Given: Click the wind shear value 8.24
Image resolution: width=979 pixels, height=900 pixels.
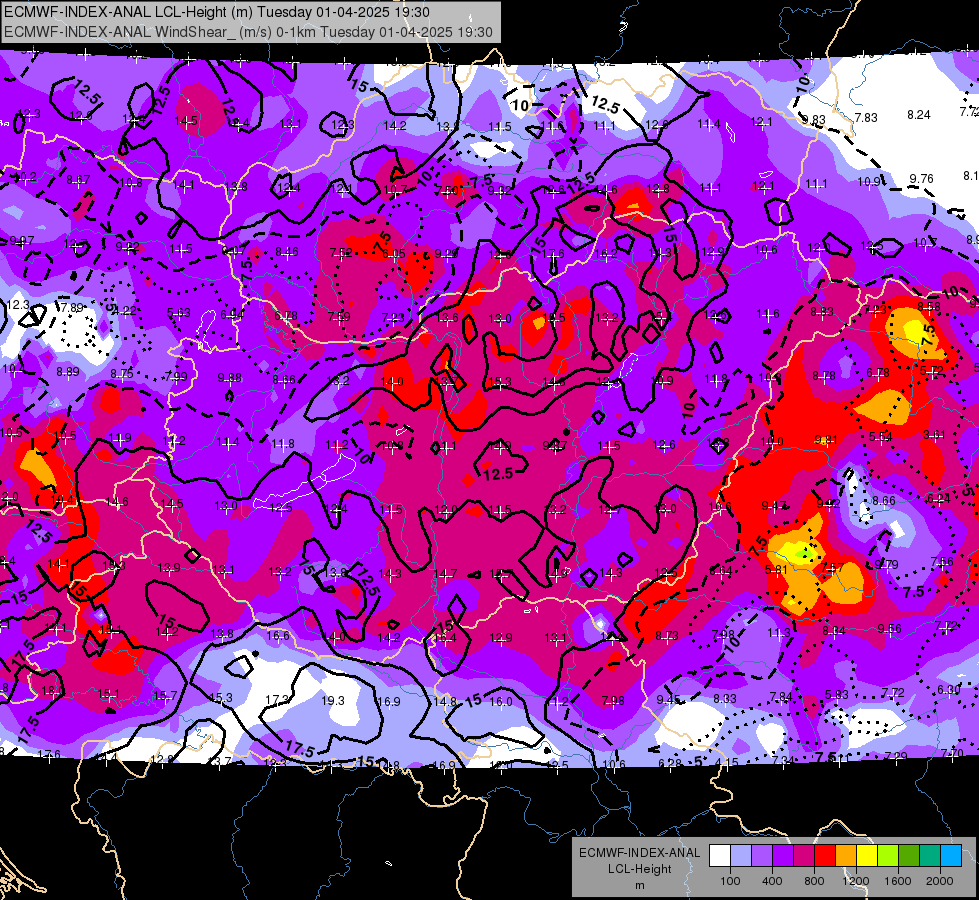Looking at the screenshot, I should 918,115.
